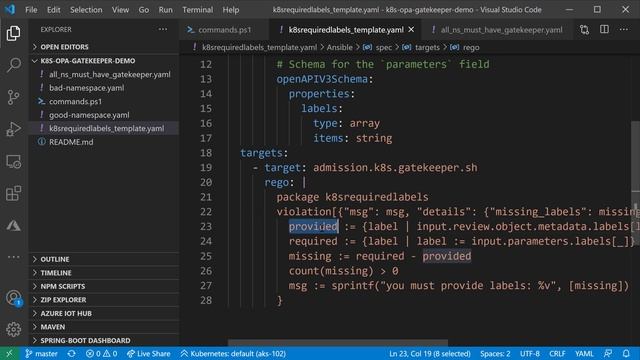This screenshot has height=360, width=640.
Task: Open errors and warnings problems indicator
Action: pos(101,353)
